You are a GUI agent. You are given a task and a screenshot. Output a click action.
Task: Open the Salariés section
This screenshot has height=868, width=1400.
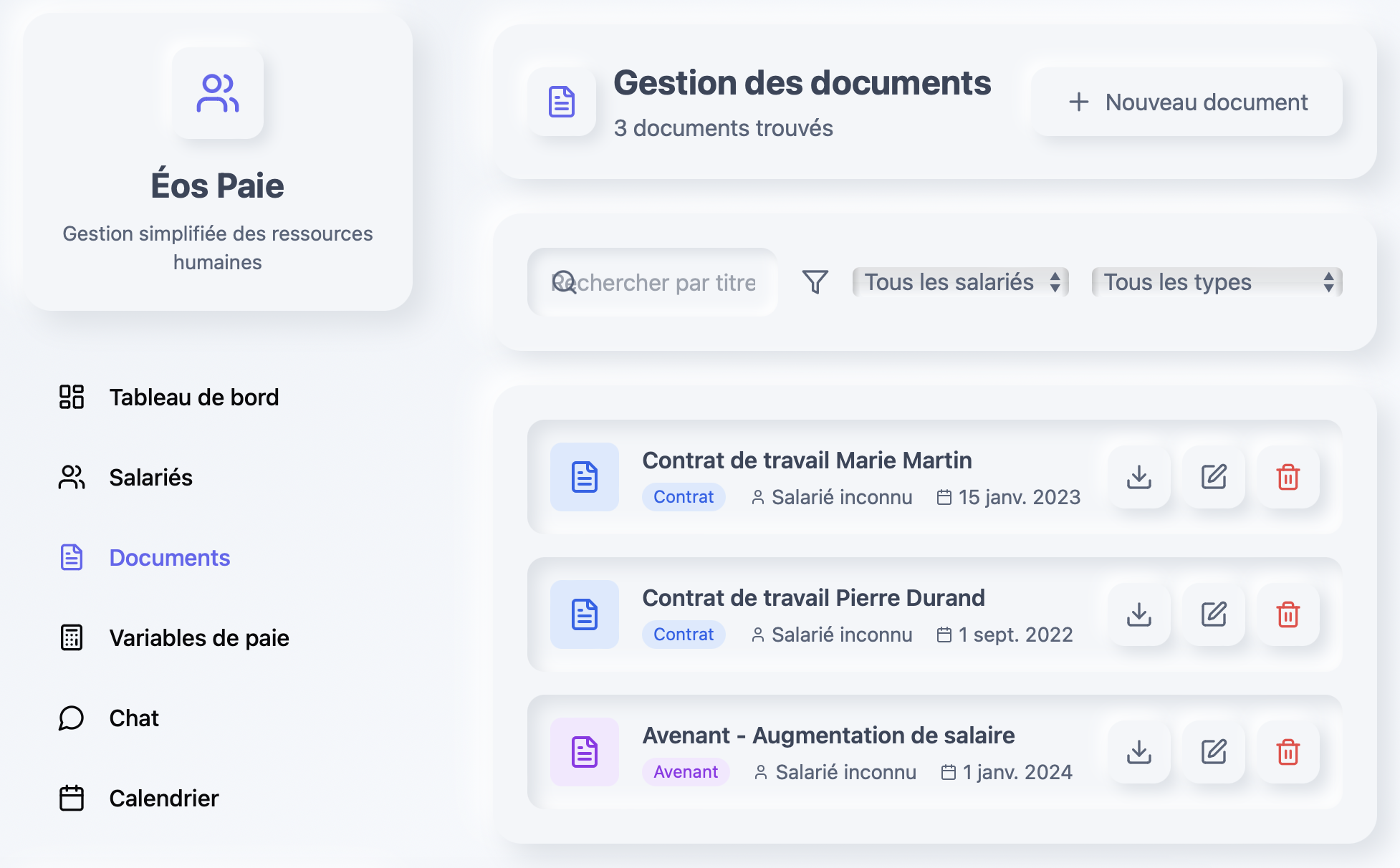pyautogui.click(x=150, y=477)
